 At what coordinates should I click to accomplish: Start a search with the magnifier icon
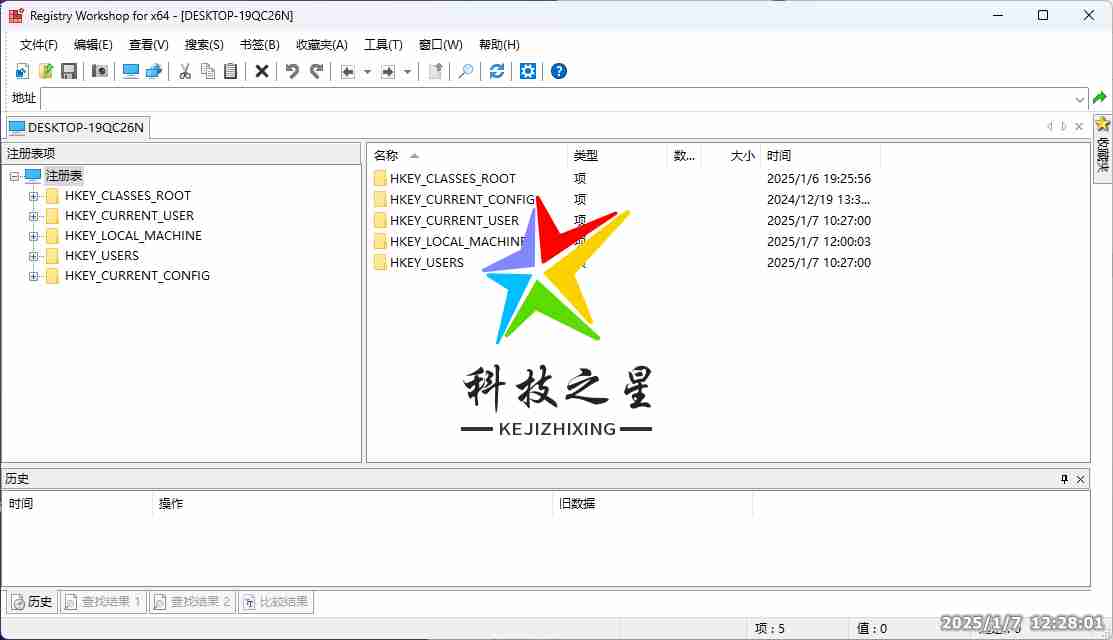click(465, 71)
